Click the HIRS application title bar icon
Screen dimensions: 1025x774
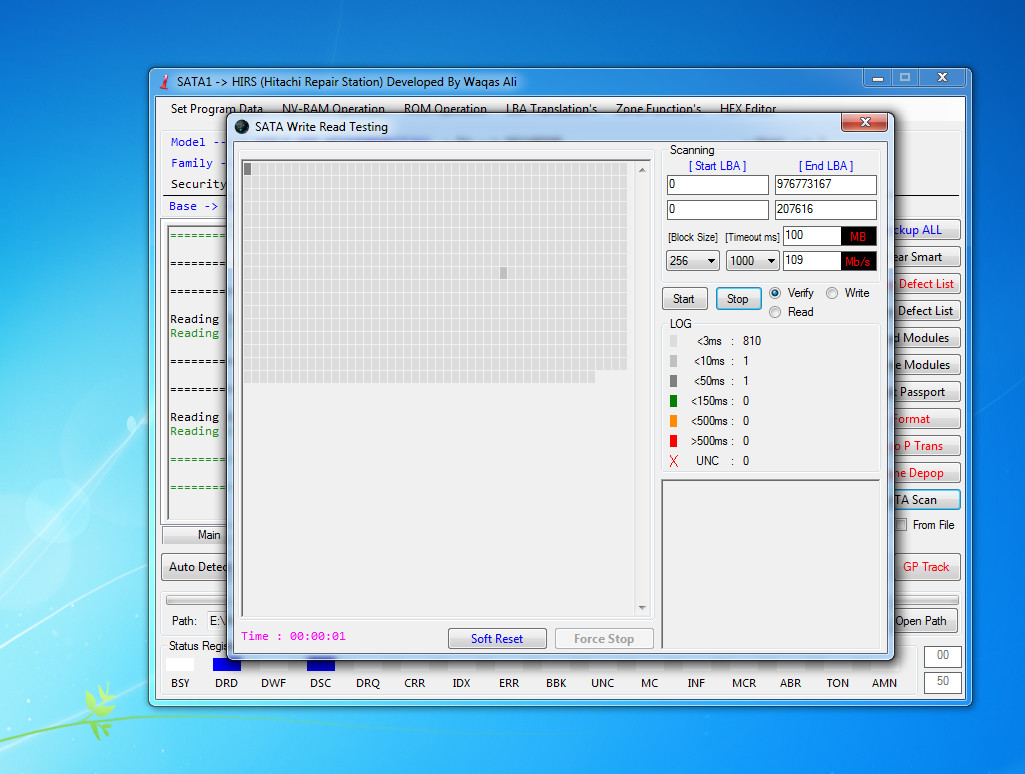click(165, 82)
